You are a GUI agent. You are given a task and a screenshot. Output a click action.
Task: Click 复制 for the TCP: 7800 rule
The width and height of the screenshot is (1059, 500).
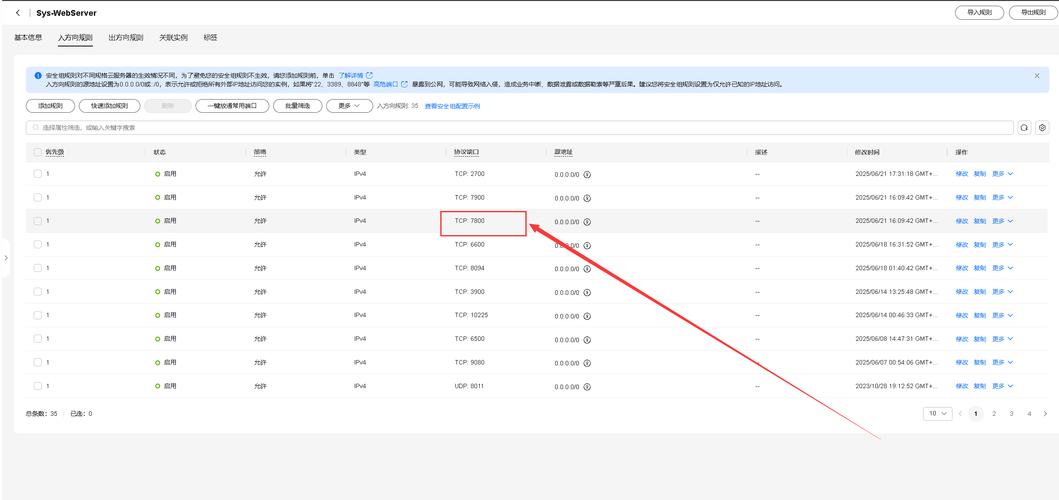tap(979, 221)
